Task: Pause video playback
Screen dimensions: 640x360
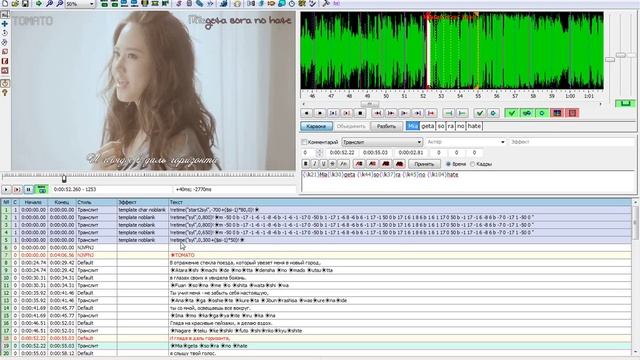Action: pyautogui.click(x=28, y=189)
